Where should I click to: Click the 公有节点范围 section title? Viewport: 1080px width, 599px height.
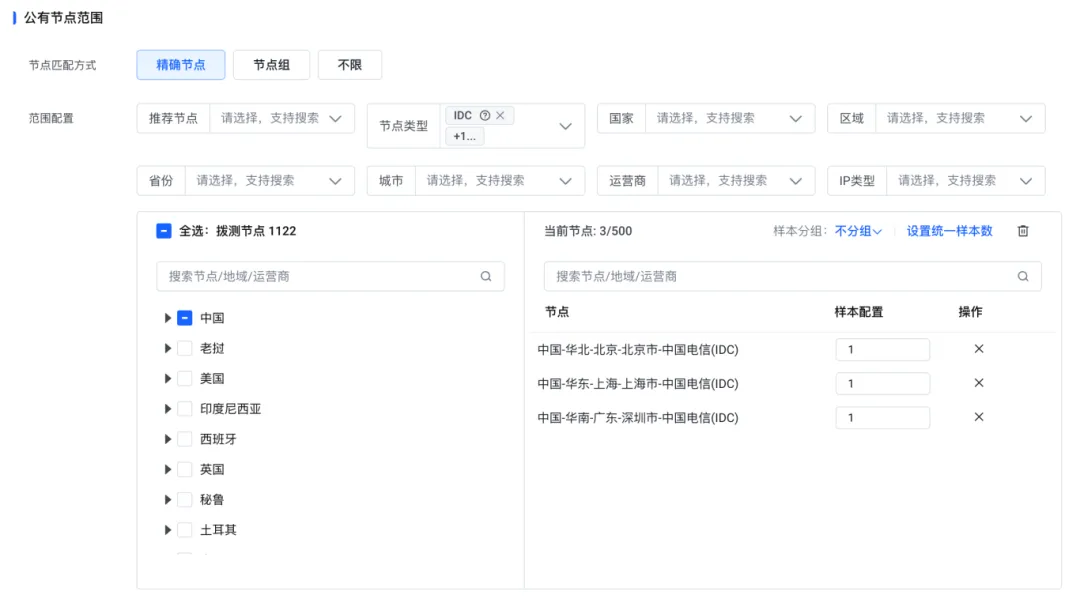pos(63,18)
